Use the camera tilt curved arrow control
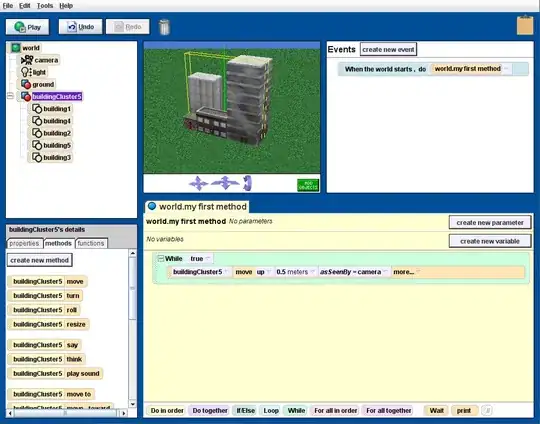Viewport: 540px width, 424px height. point(247,183)
